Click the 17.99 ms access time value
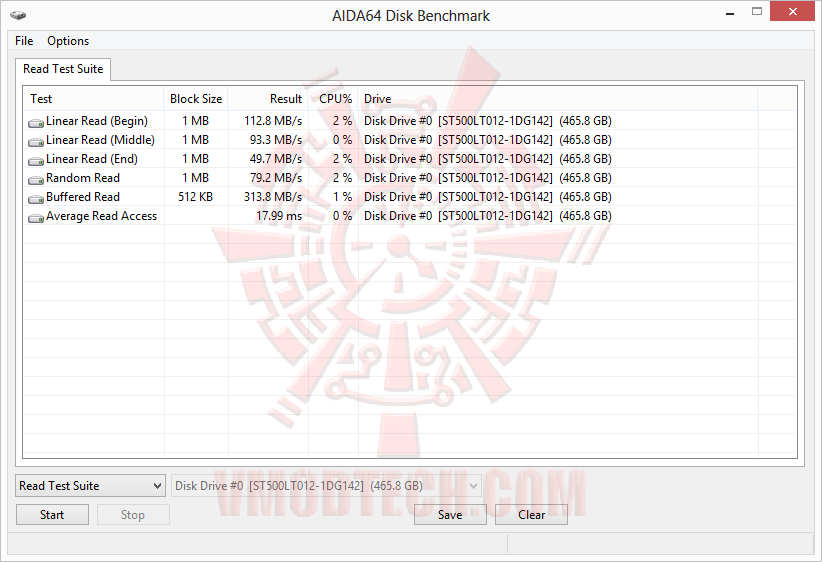 279,216
